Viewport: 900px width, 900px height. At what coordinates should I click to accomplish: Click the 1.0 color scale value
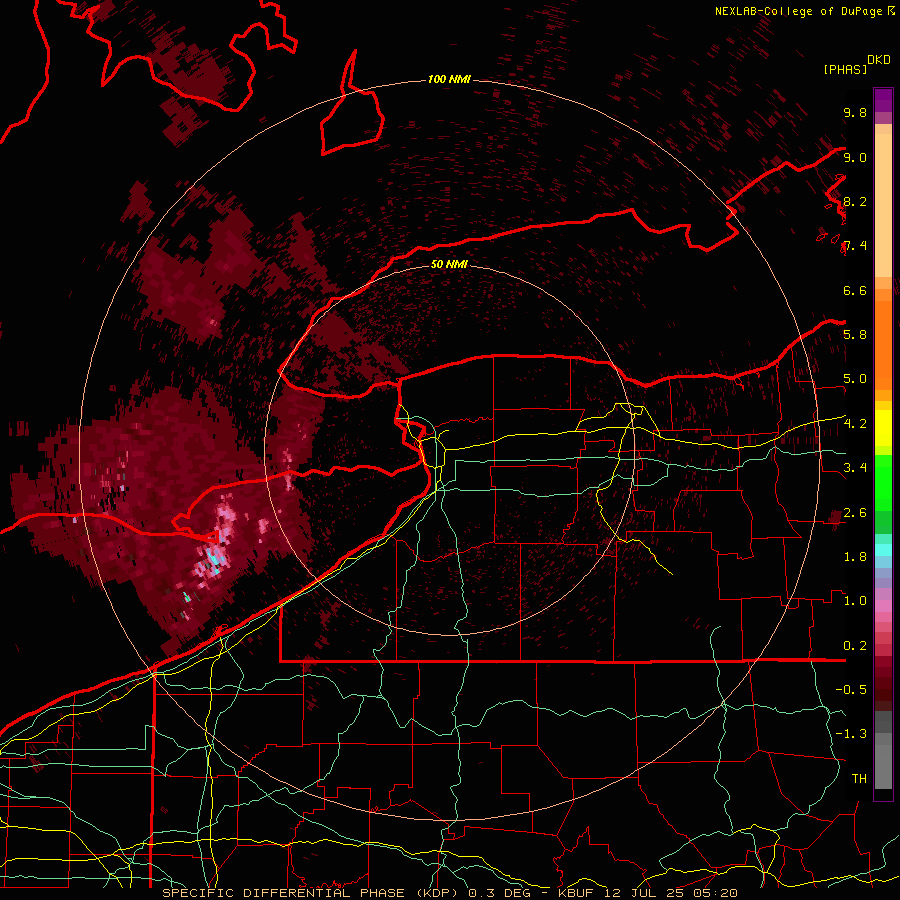855,600
